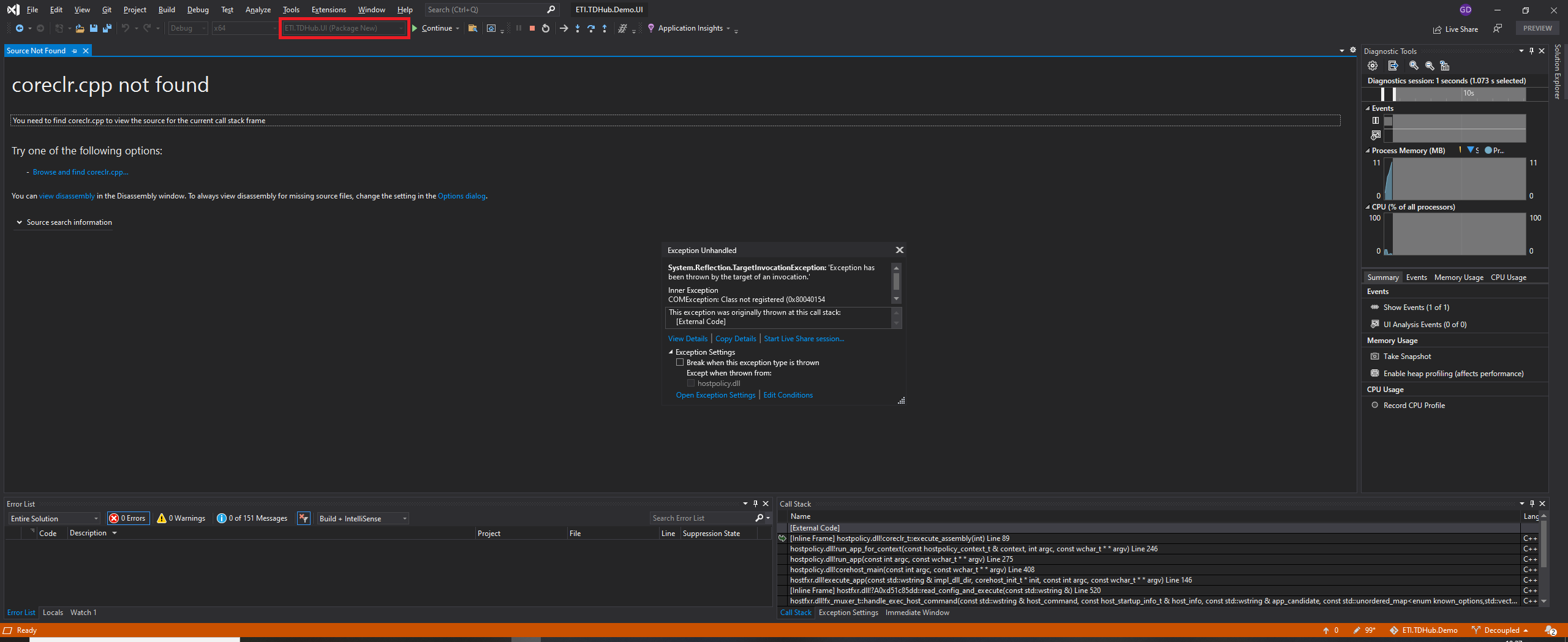The width and height of the screenshot is (1568, 642).
Task: Switch to the Memory Usage tab
Action: click(x=1458, y=277)
